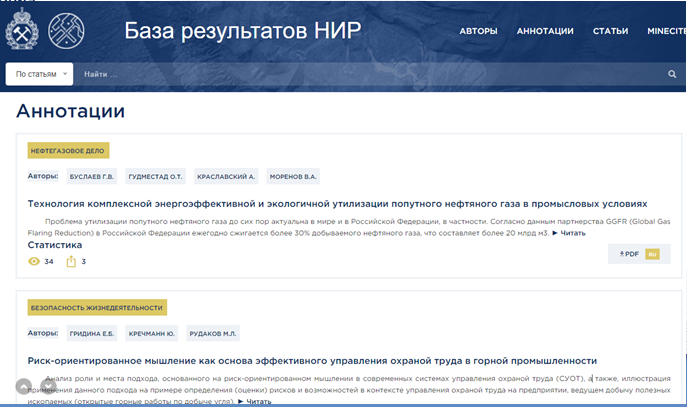Open article on риск-ориентированное мышление
This screenshot has height=407, width=687.
[x=312, y=360]
